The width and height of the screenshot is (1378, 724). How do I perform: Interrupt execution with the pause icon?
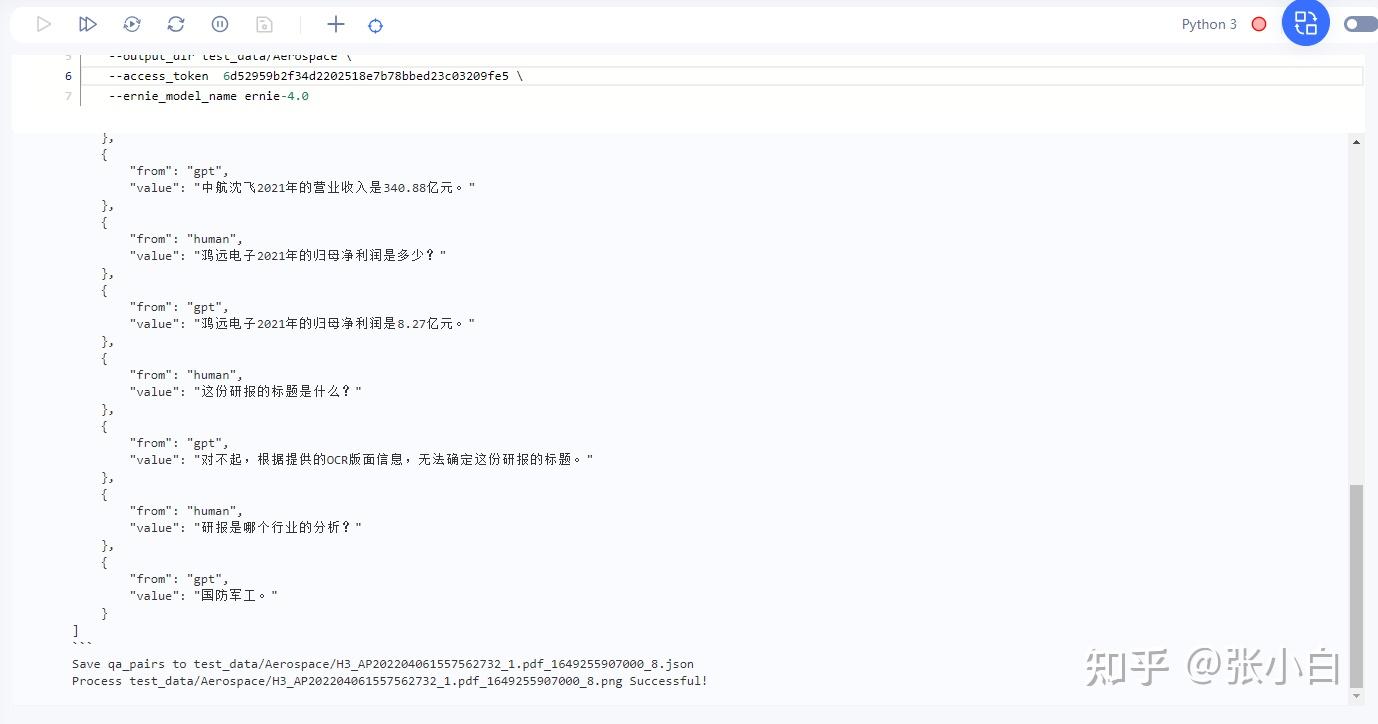219,23
